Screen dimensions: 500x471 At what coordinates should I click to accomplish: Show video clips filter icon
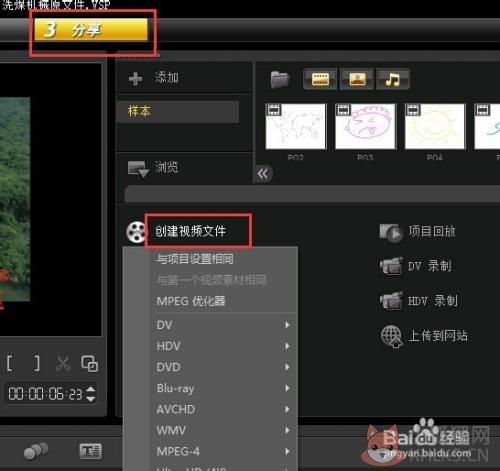320,79
